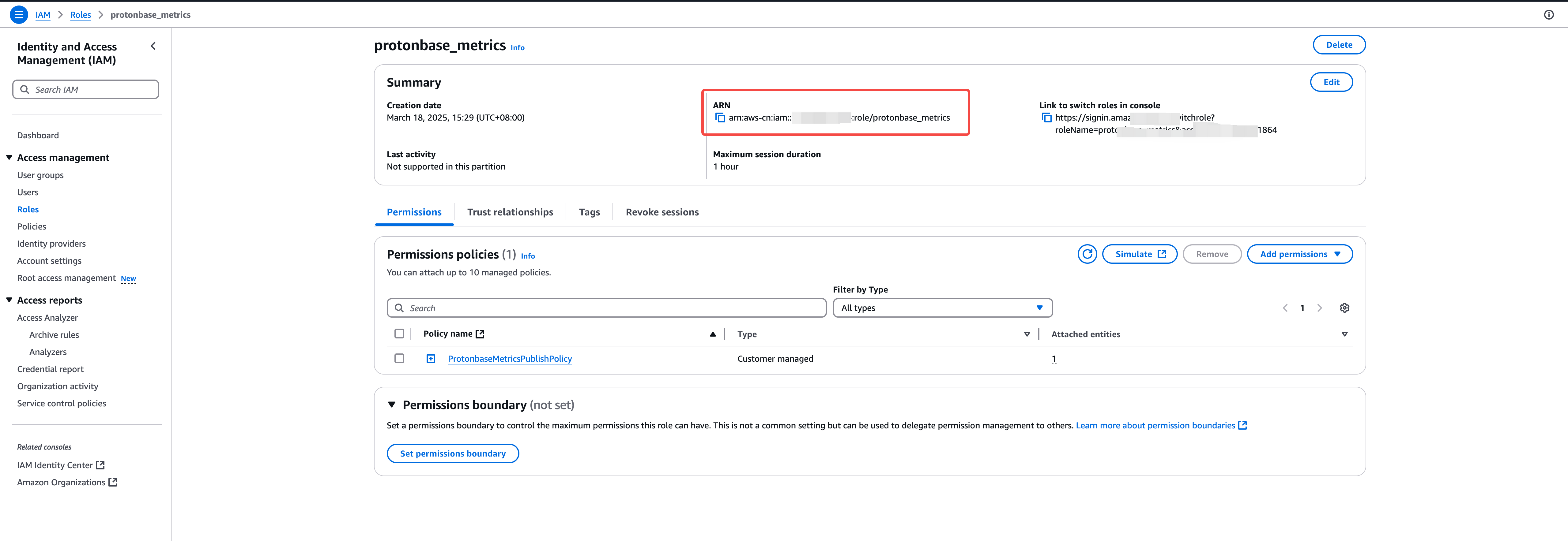Open Access Analyzer in the sidebar
Image resolution: width=1568 pixels, height=541 pixels.
(x=47, y=318)
